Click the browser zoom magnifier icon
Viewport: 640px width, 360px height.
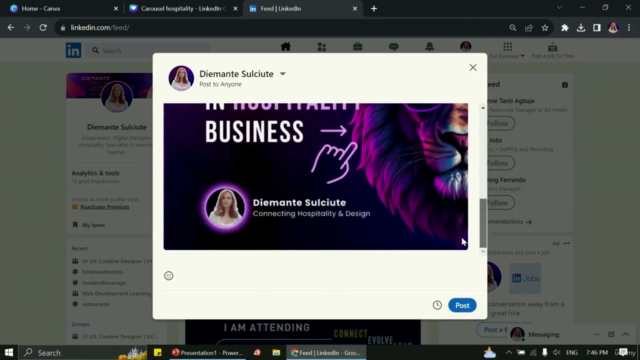coord(513,28)
